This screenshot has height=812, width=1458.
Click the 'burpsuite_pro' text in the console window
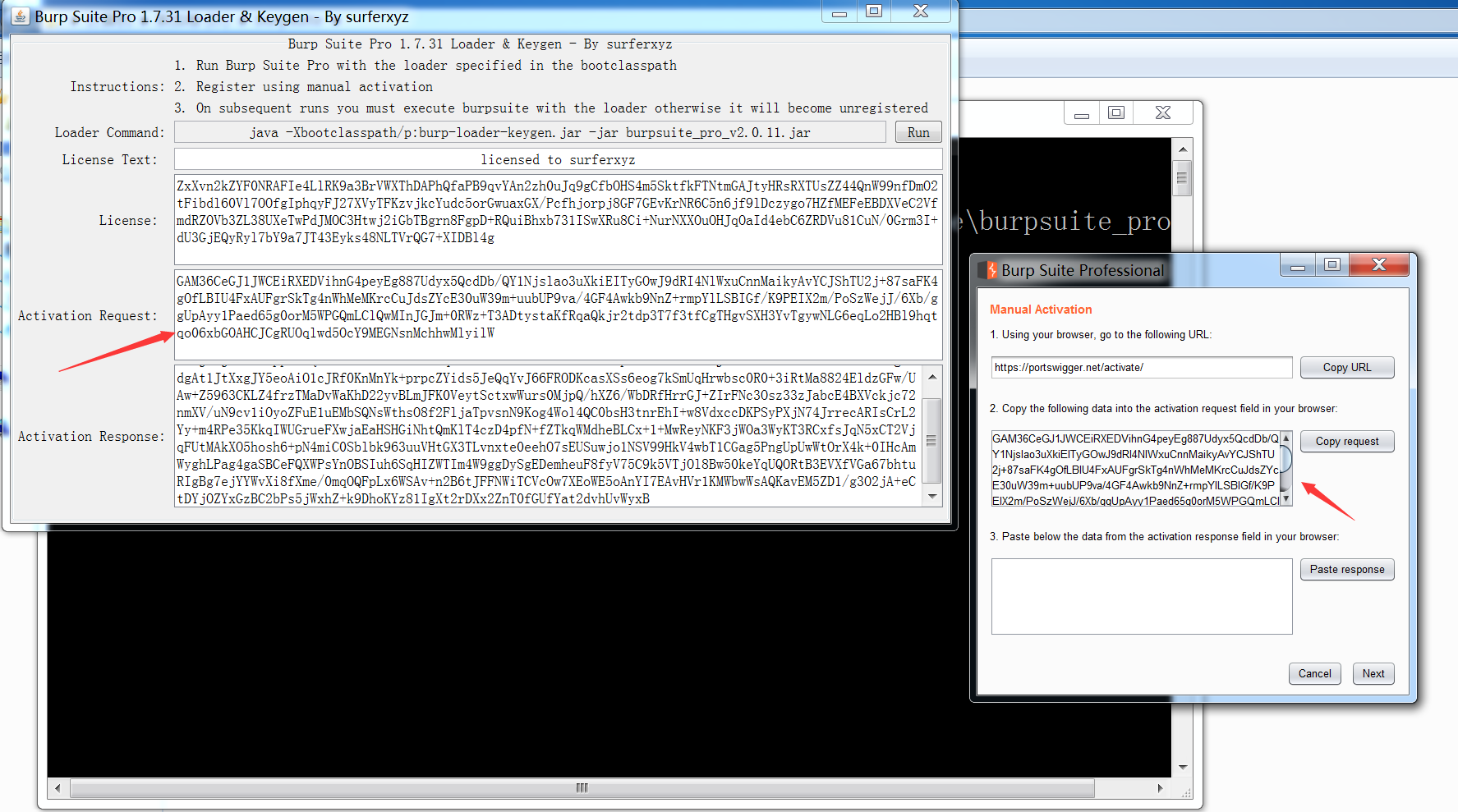[1074, 222]
